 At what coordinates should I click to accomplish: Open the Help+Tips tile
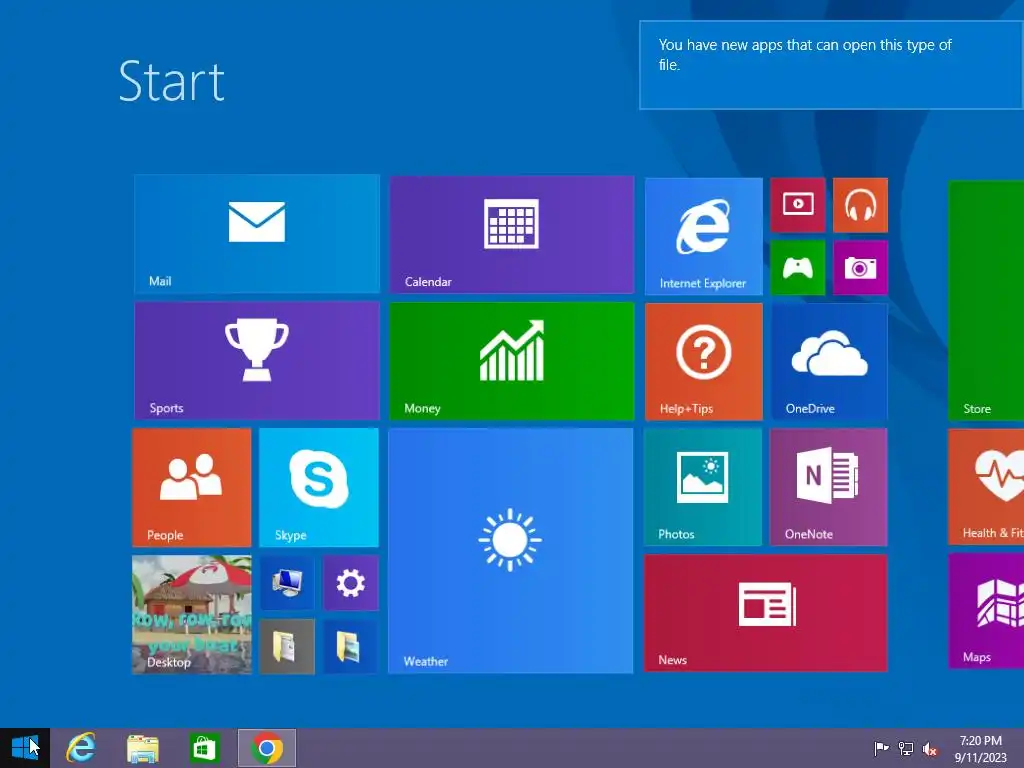click(x=703, y=361)
